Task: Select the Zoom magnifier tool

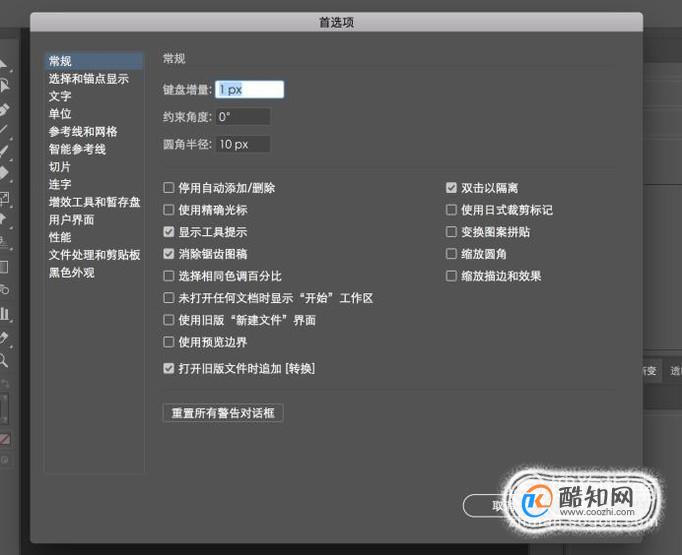Action: [3, 360]
